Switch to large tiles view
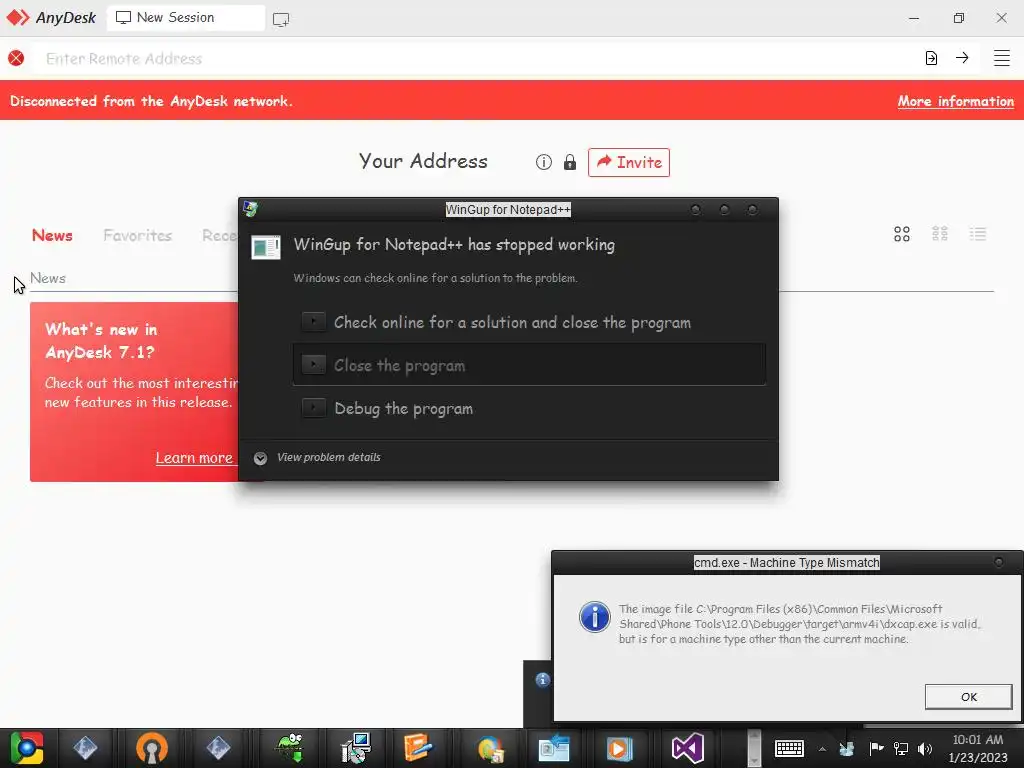 [902, 234]
